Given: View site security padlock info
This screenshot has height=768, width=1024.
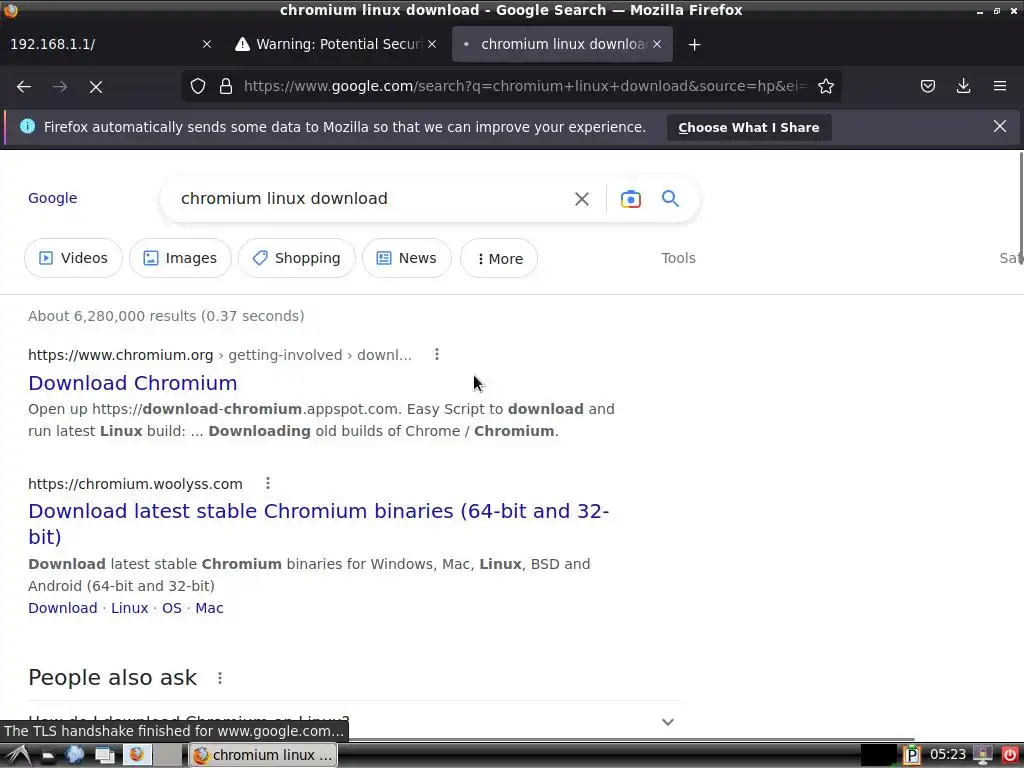Looking at the screenshot, I should [226, 86].
